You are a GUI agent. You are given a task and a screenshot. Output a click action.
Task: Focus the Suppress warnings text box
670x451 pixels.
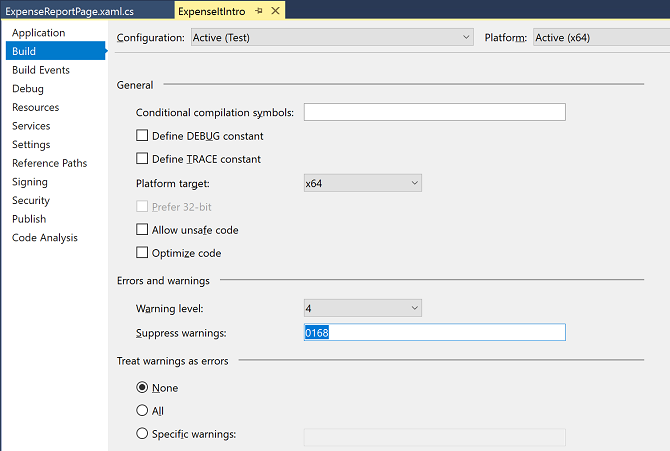(x=435, y=333)
